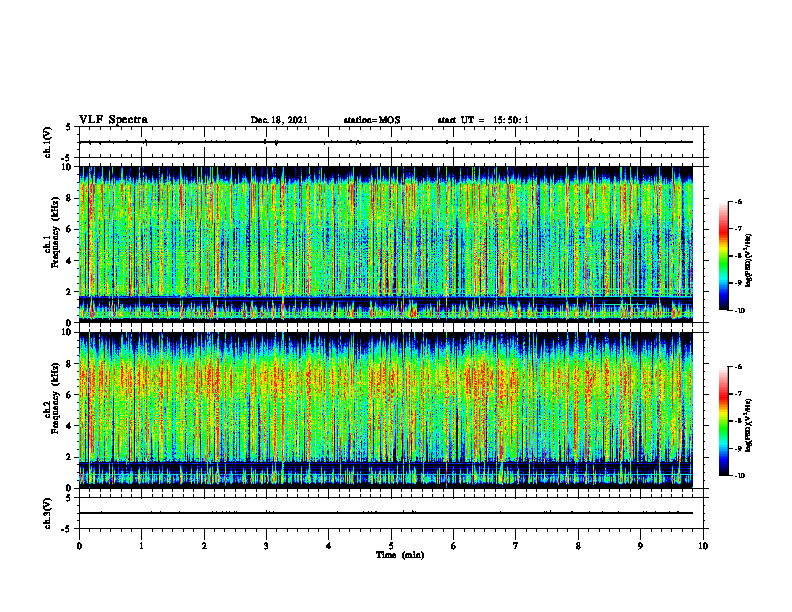792x612 pixels.
Task: Select the date text "Dec. 18, 2021"
Action: point(279,120)
